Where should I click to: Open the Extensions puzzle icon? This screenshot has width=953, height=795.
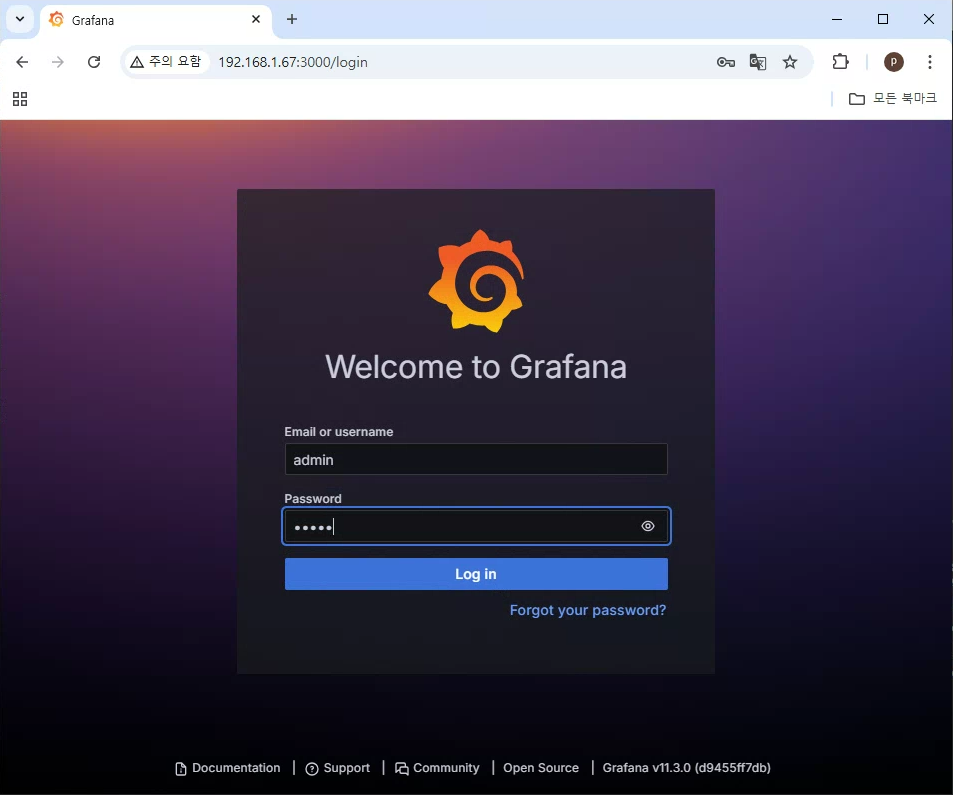(x=841, y=62)
